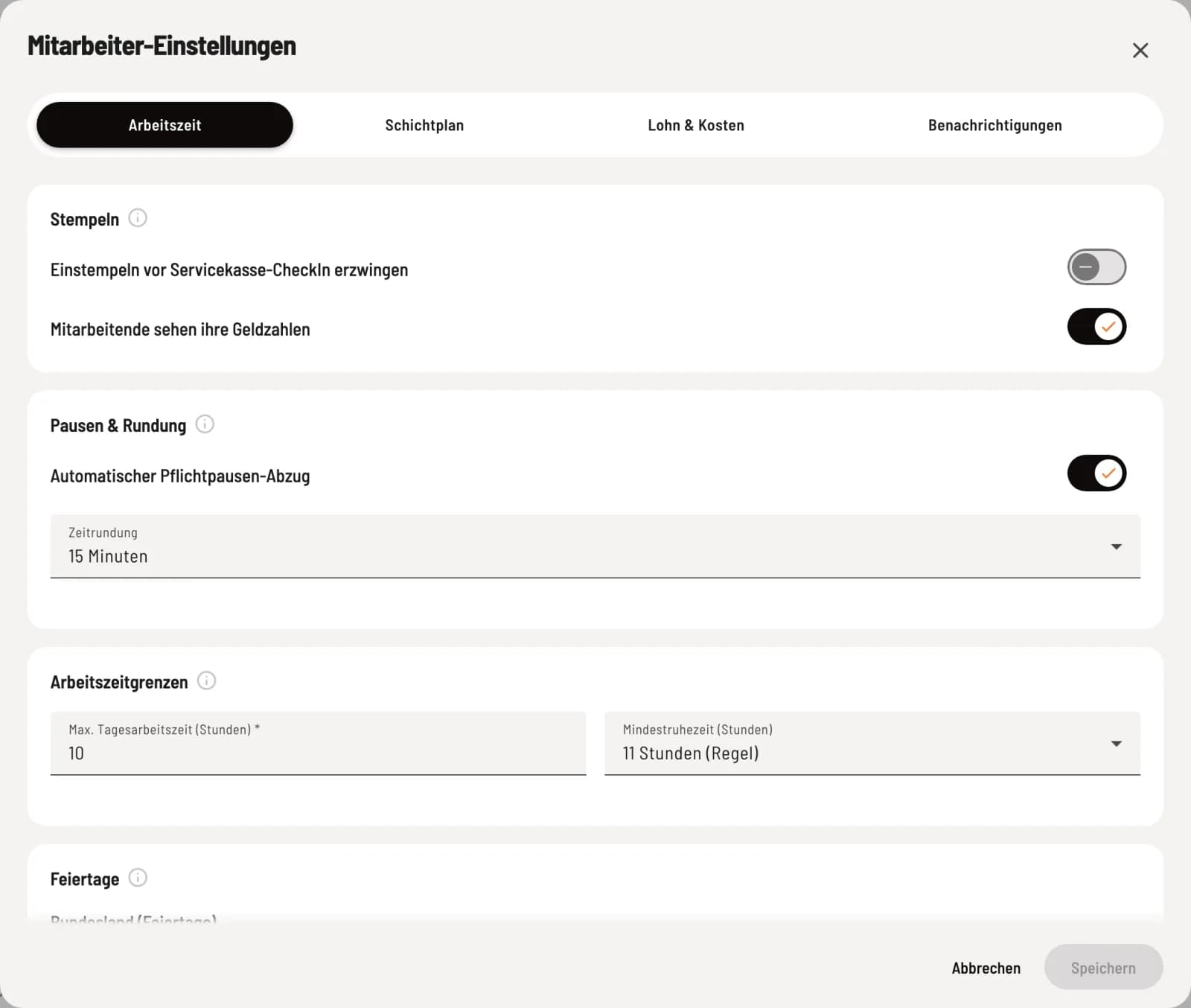Disable Automatischer Pflichtpausen-Abzug switch
The height and width of the screenshot is (1008, 1191).
(1096, 473)
